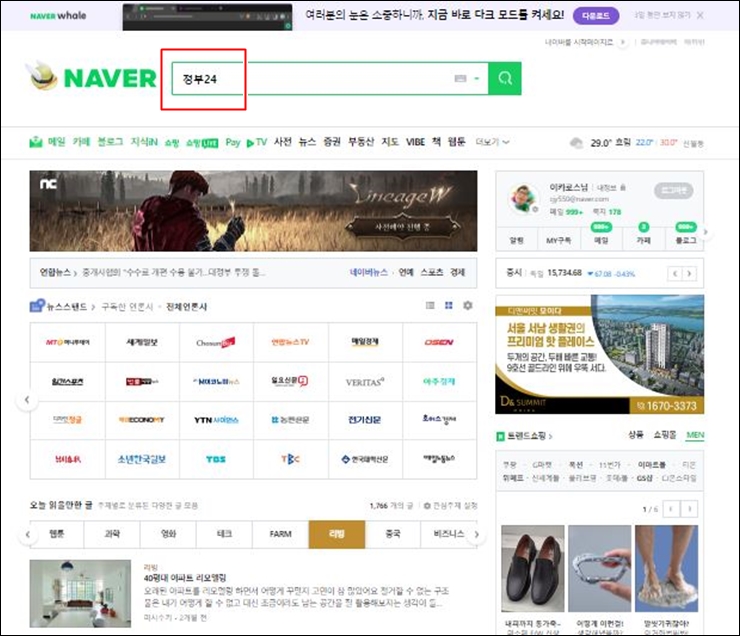This screenshot has height=636, width=740.
Task: Open 블로그 in the service menu
Action: point(110,142)
